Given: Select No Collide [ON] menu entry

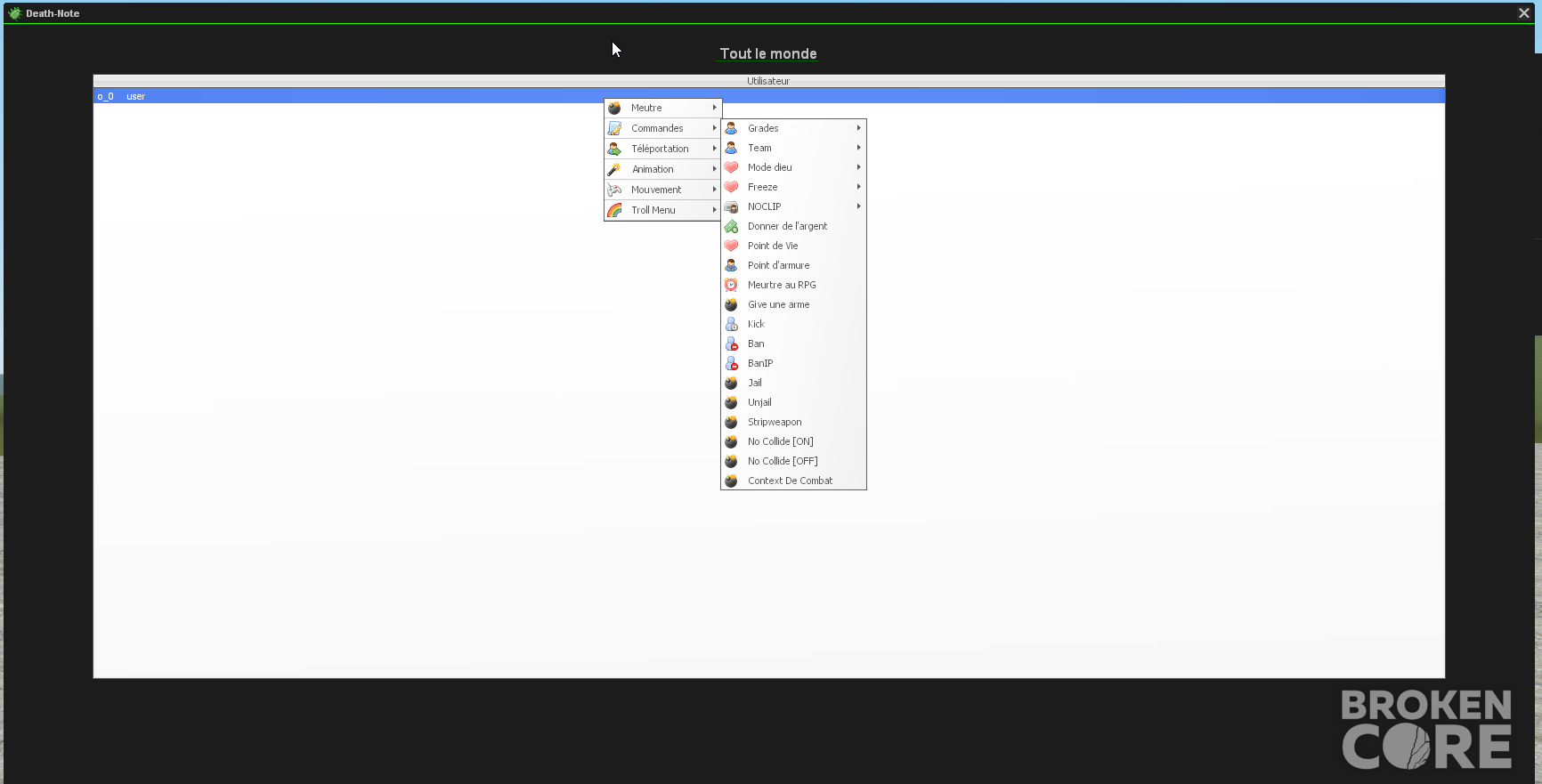Looking at the screenshot, I should (x=793, y=441).
